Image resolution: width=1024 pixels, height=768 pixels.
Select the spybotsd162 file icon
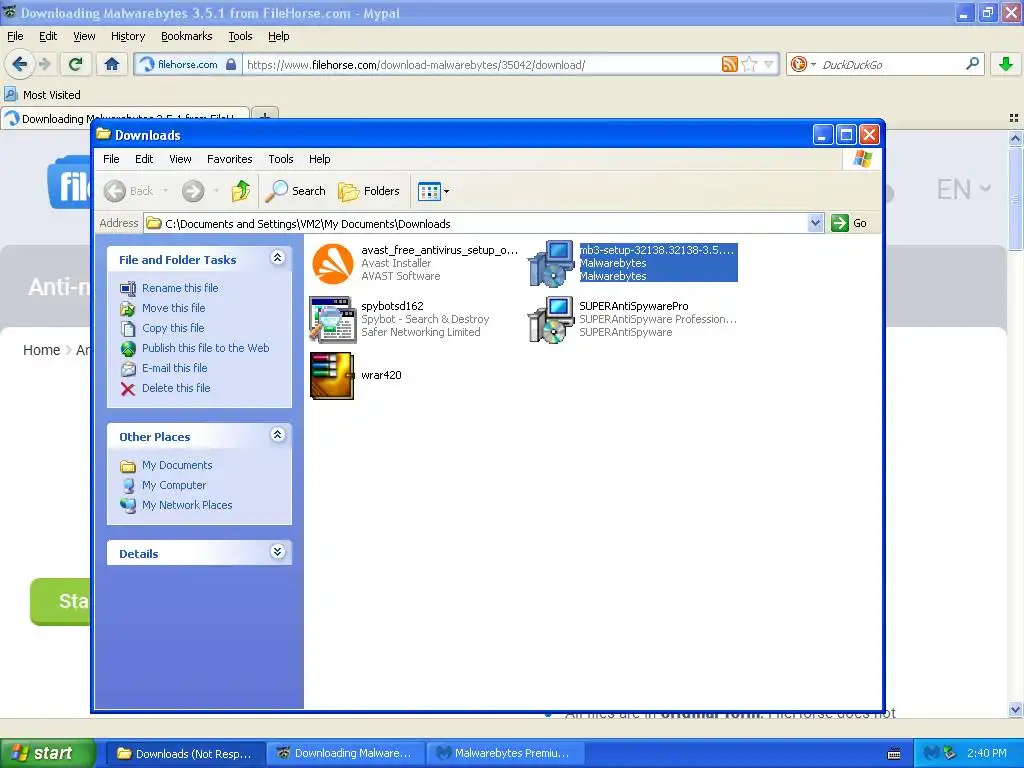tap(332, 319)
